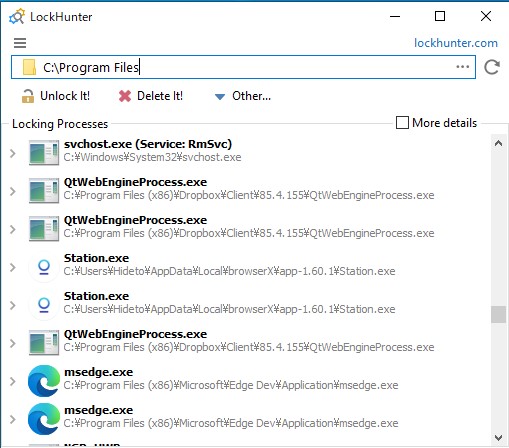The width and height of the screenshot is (509, 448).
Task: Open browse dialog via three-dots button
Action: tap(462, 67)
